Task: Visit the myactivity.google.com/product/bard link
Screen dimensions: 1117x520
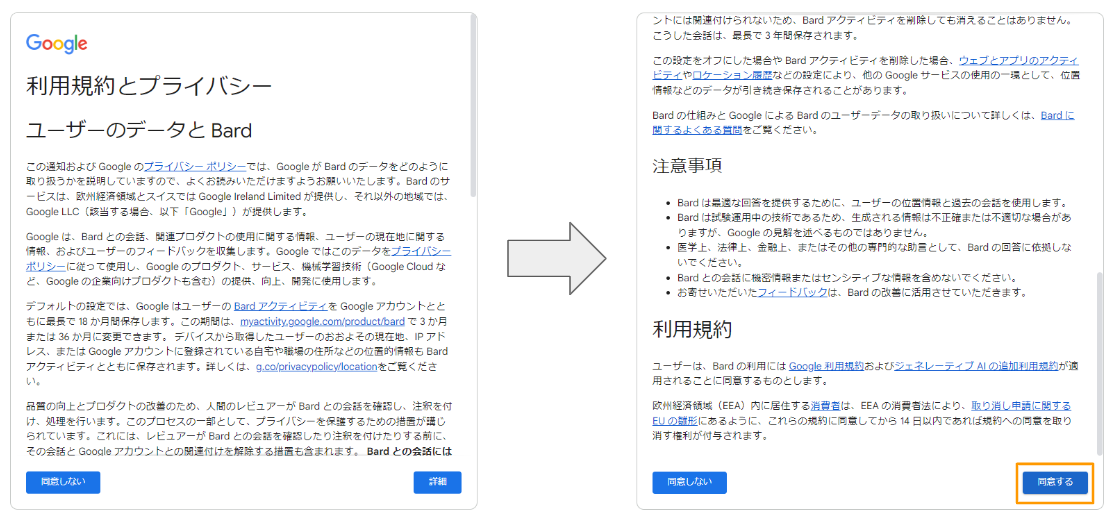Action: [322, 321]
